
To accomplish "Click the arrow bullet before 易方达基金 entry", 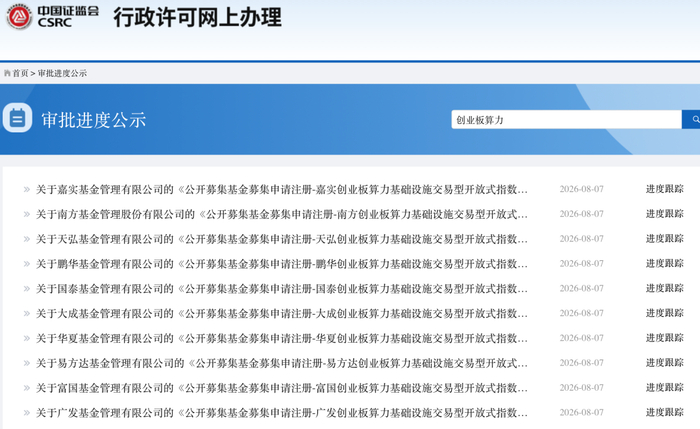I will [27, 363].
